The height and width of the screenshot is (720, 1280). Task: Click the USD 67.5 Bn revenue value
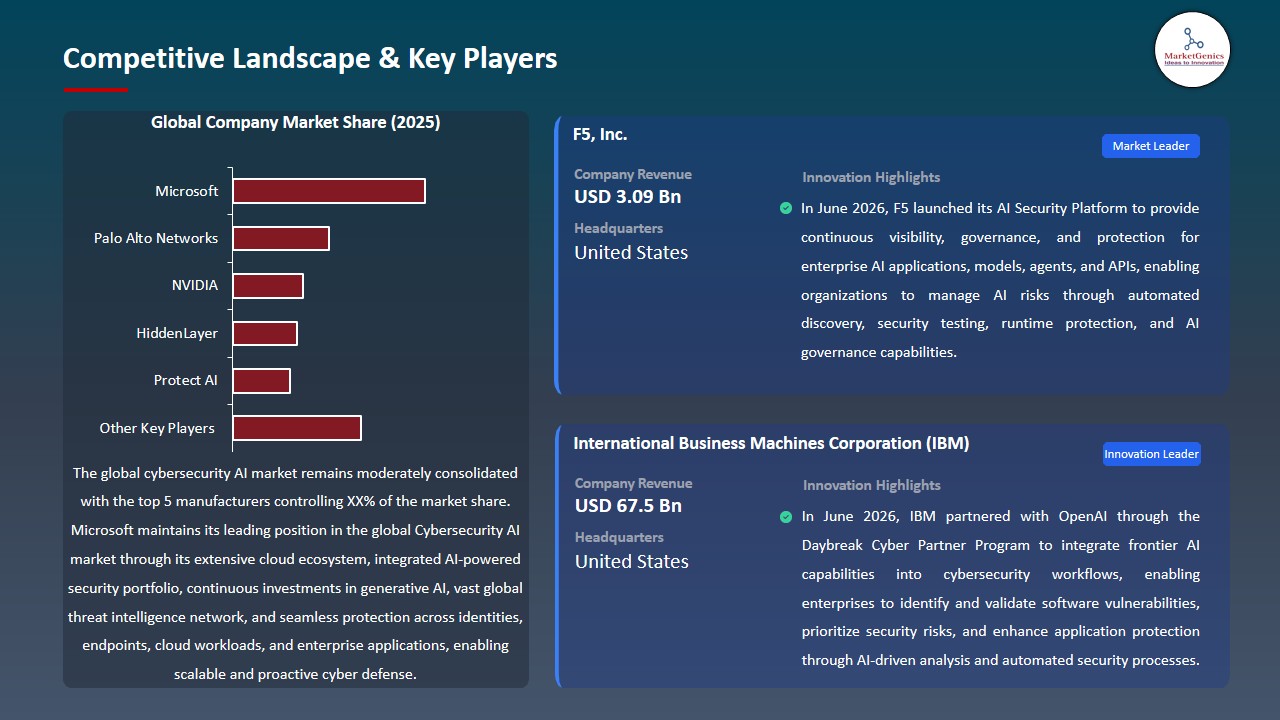coord(628,506)
